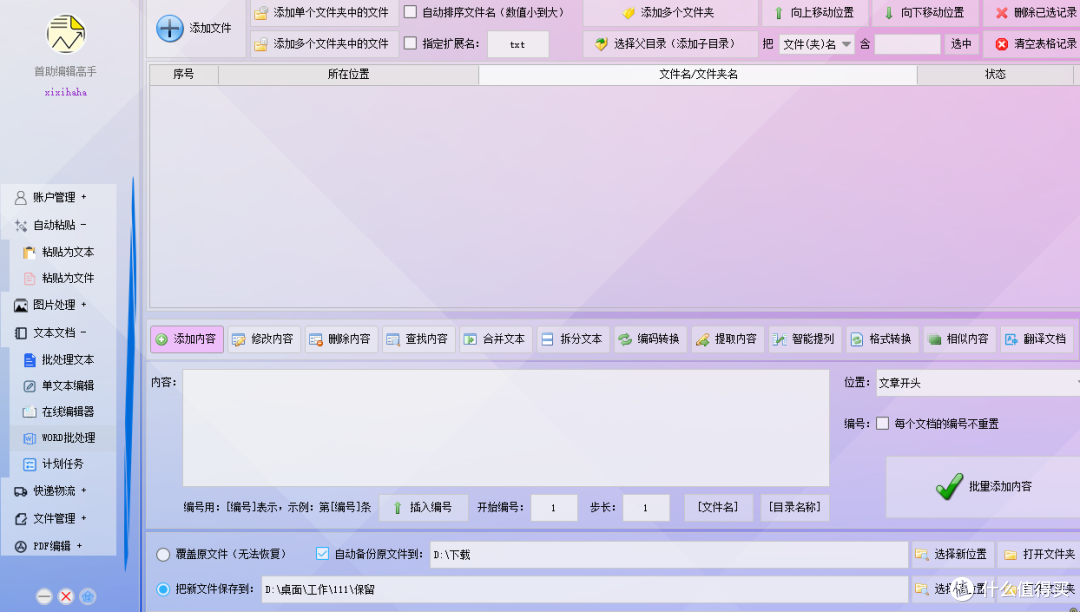Screen dimensions: 1080x612
Task: Collapse 文本文档 in the sidebar
Action: 59,333
